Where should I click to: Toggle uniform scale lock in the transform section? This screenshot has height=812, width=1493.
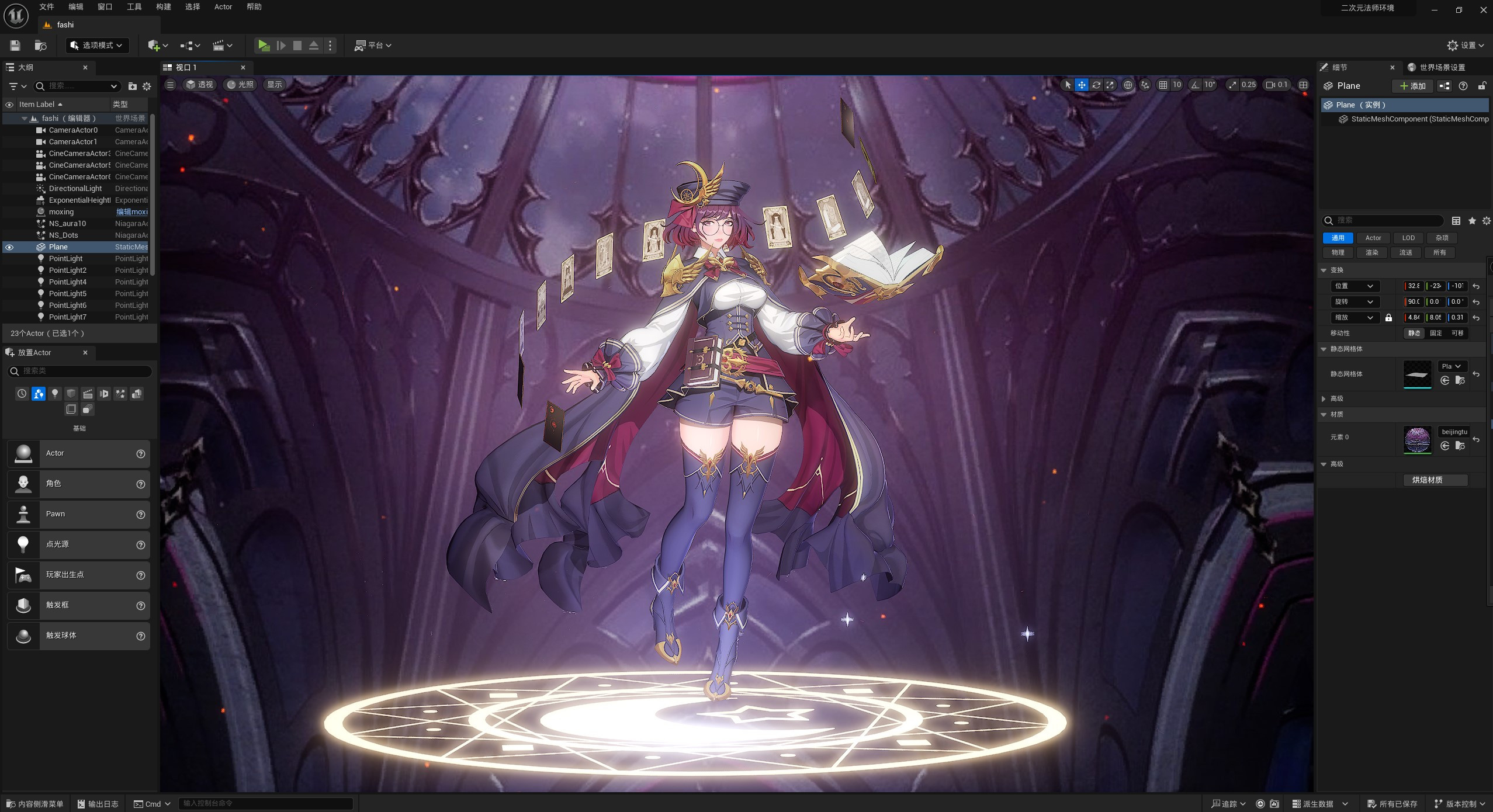1388,318
